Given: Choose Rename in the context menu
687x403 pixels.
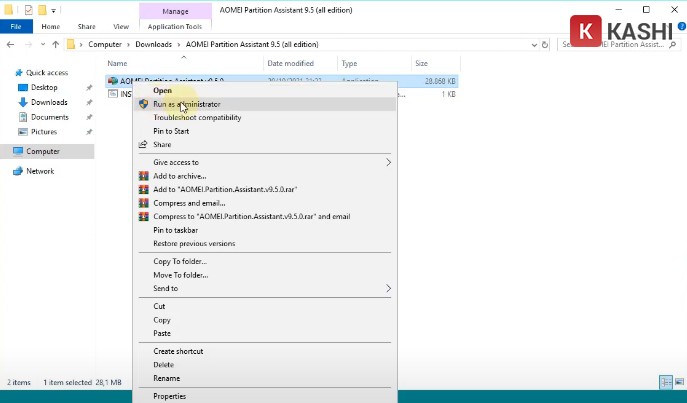Looking at the screenshot, I should click(265, 378).
